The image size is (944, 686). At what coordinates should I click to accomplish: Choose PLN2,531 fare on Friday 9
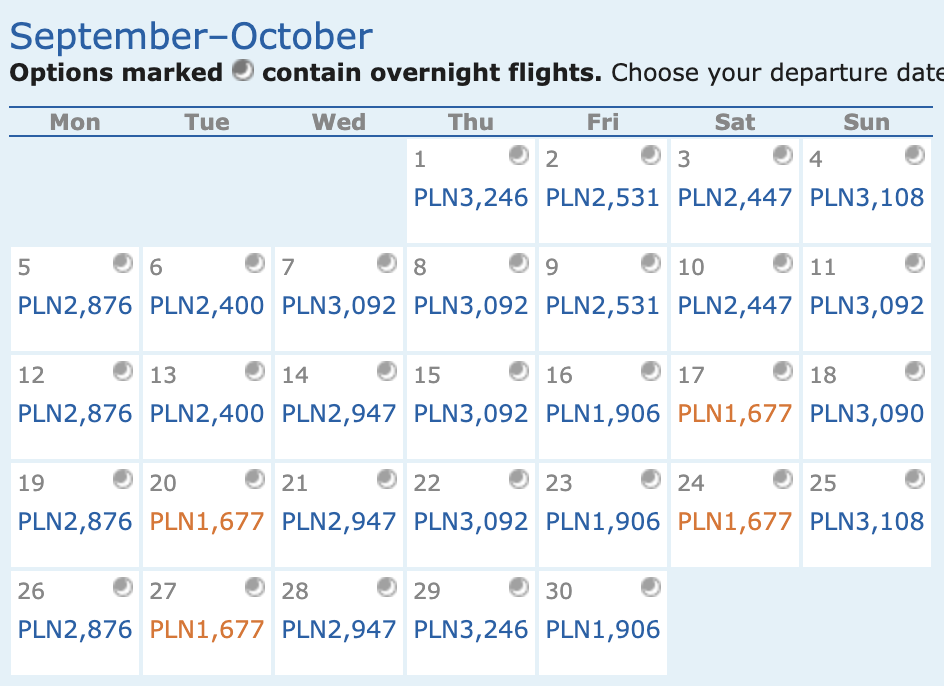603,305
